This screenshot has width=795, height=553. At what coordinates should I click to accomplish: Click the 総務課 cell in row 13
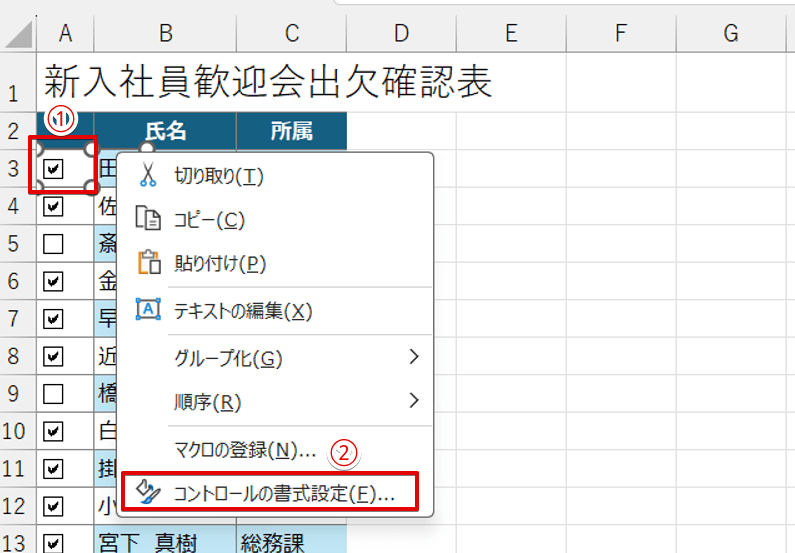(x=292, y=540)
